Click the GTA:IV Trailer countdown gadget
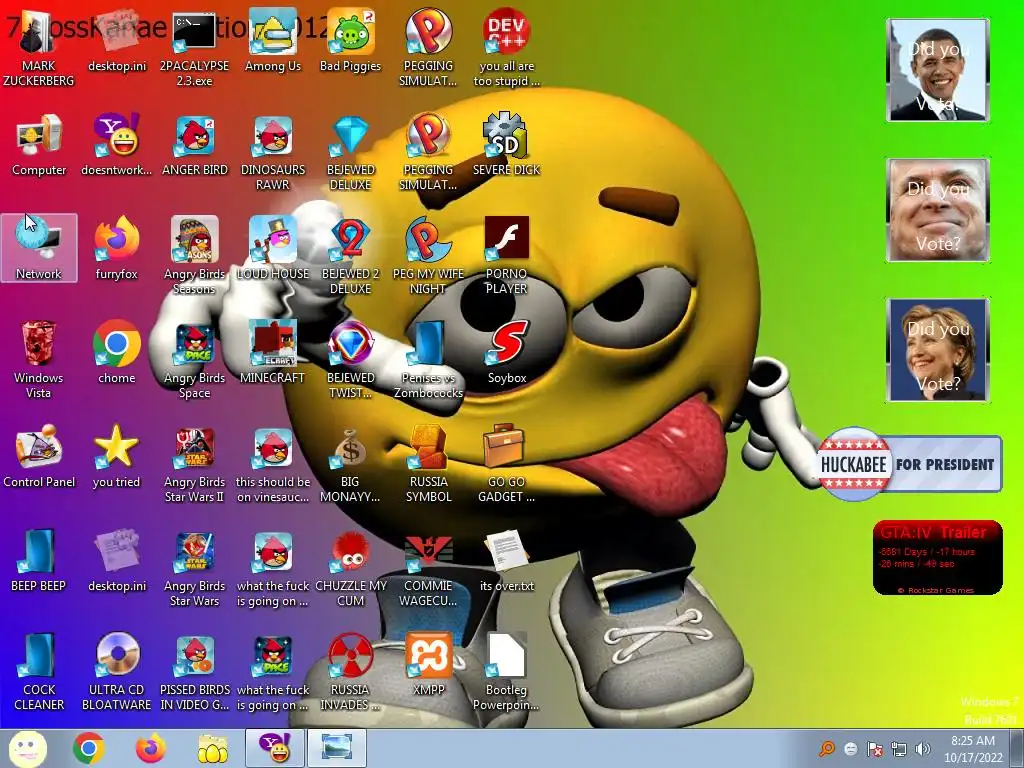1024x768 pixels. pos(938,558)
